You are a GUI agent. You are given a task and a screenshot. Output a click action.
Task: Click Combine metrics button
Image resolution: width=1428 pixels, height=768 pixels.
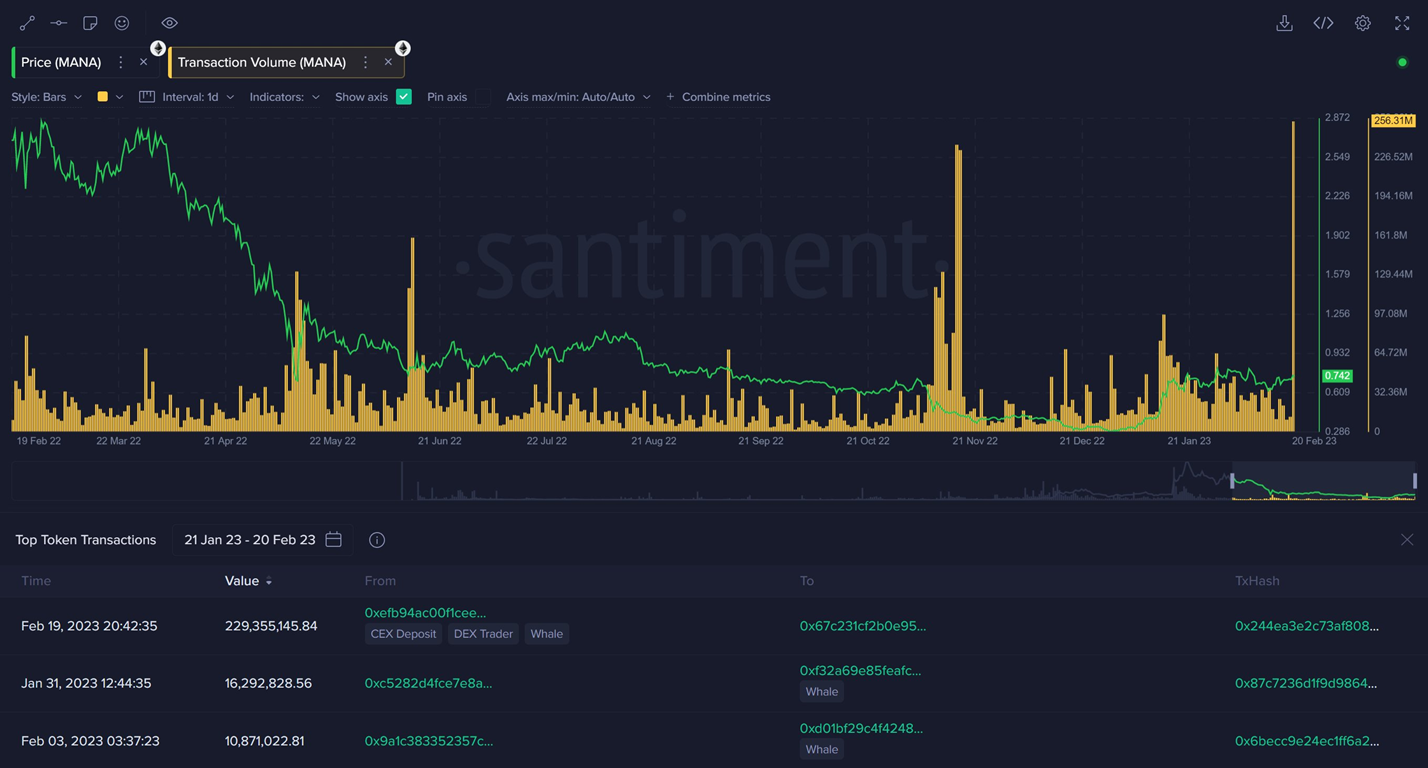point(718,97)
